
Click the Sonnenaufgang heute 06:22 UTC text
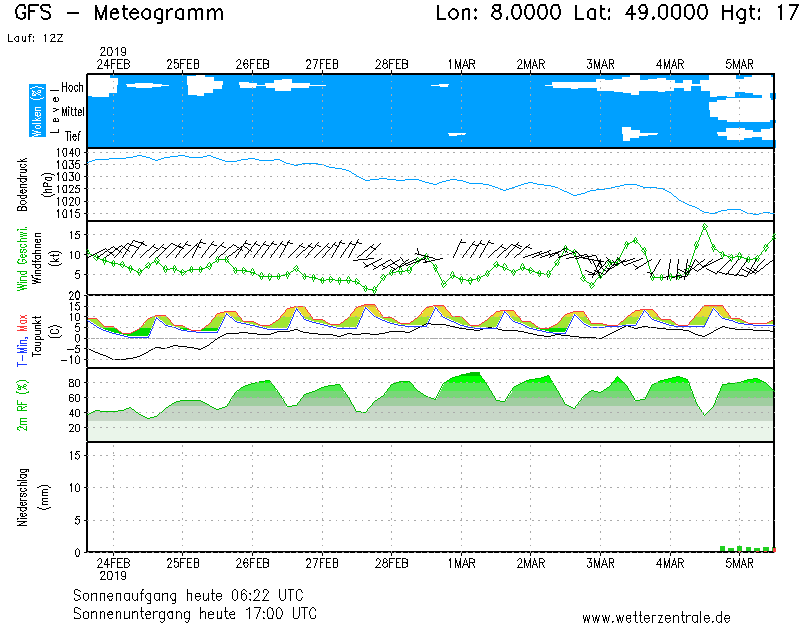(x=194, y=595)
